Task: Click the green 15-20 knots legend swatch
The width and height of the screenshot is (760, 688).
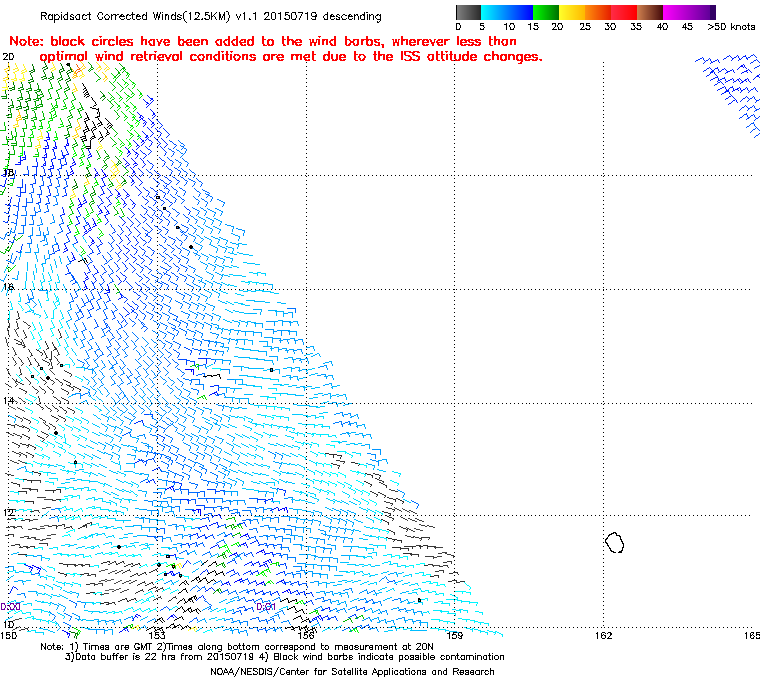Action: (546, 12)
